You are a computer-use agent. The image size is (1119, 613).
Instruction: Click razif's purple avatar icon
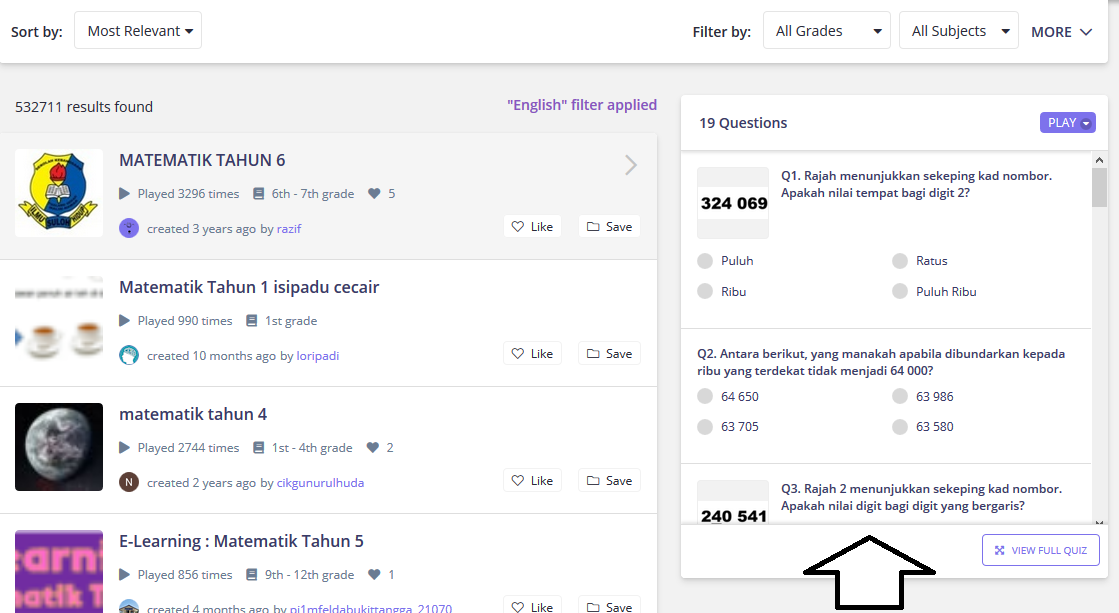click(128, 228)
